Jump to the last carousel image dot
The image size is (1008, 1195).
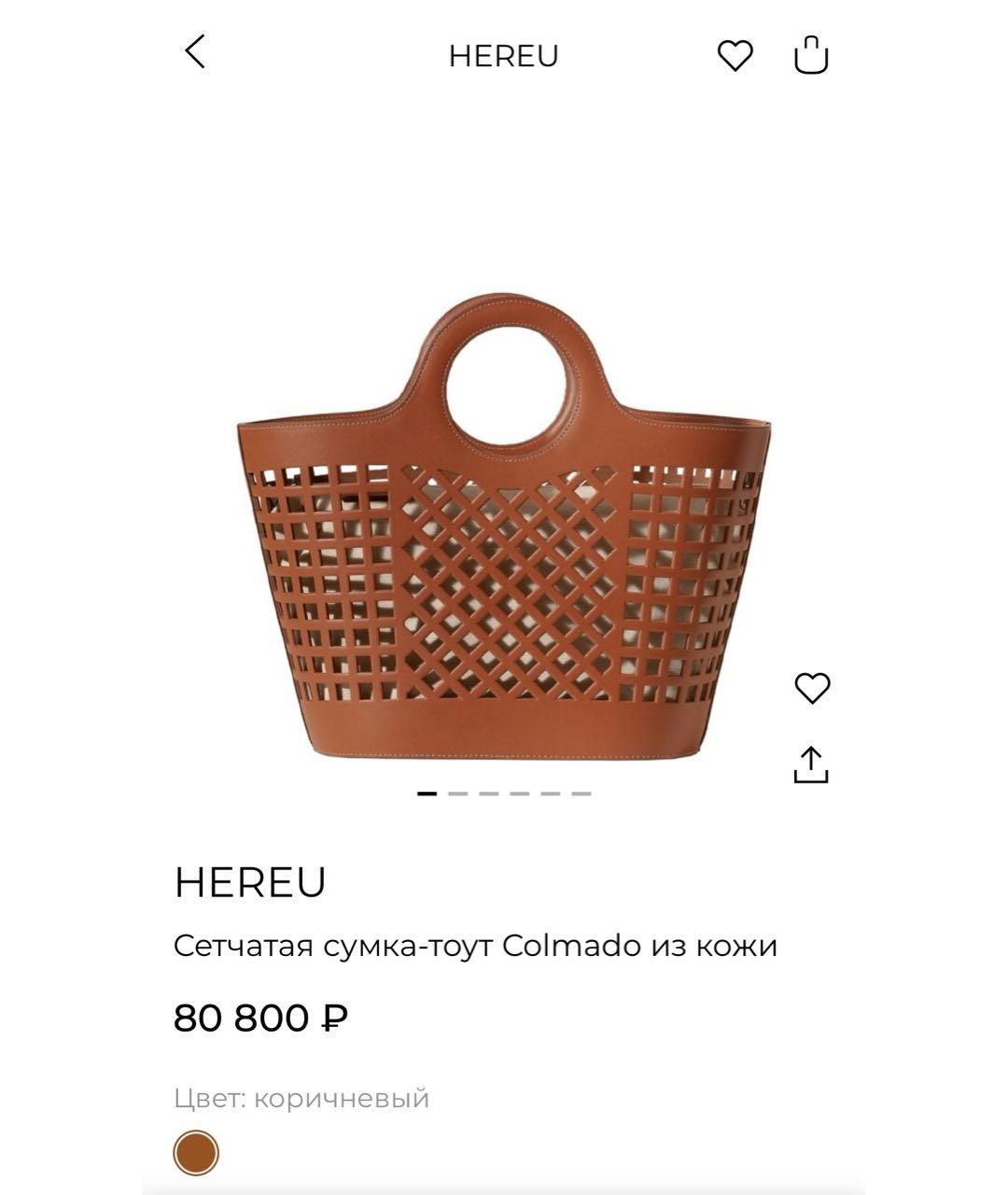coord(581,794)
